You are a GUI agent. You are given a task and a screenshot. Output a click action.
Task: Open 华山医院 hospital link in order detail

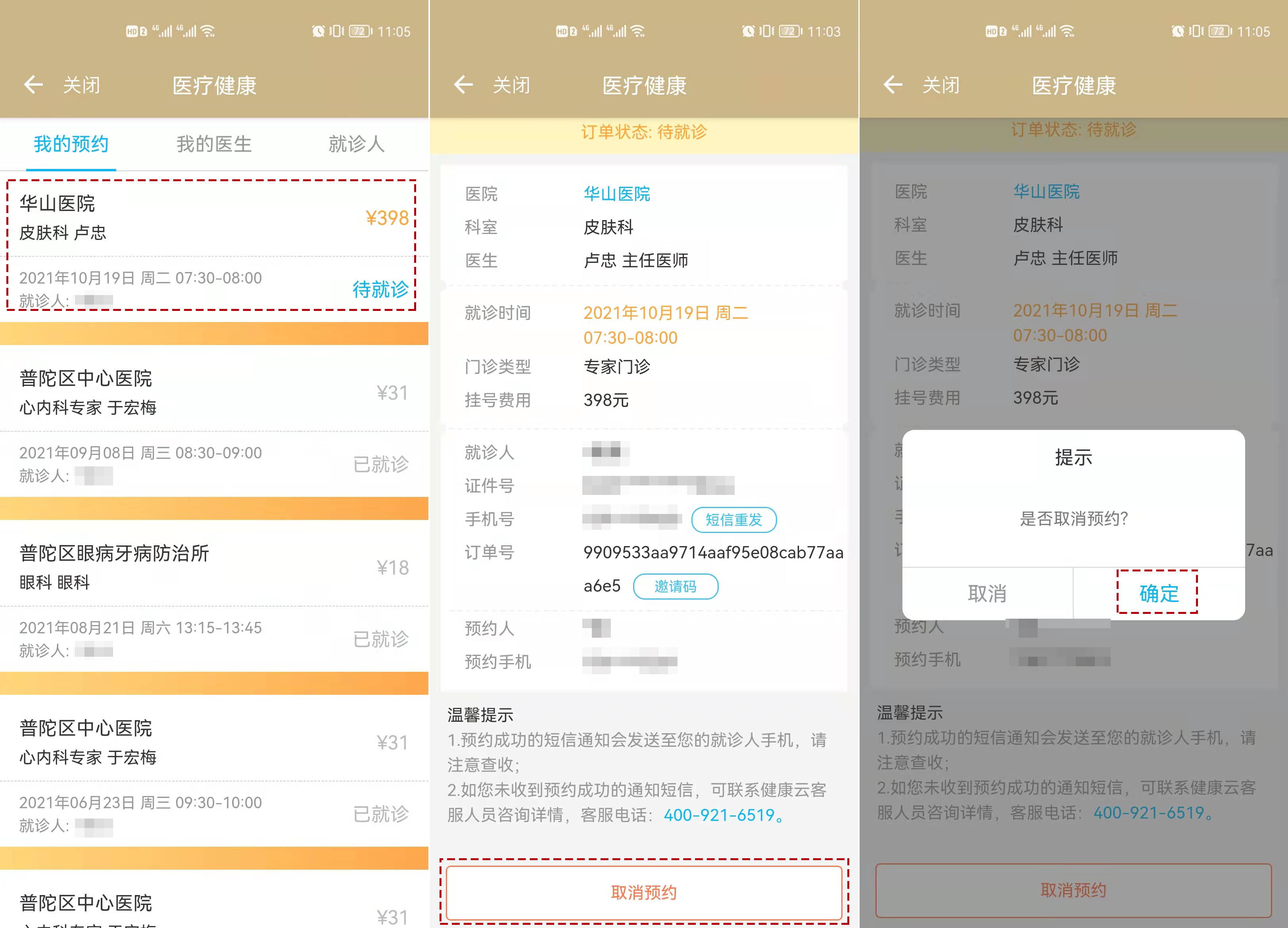pyautogui.click(x=617, y=194)
